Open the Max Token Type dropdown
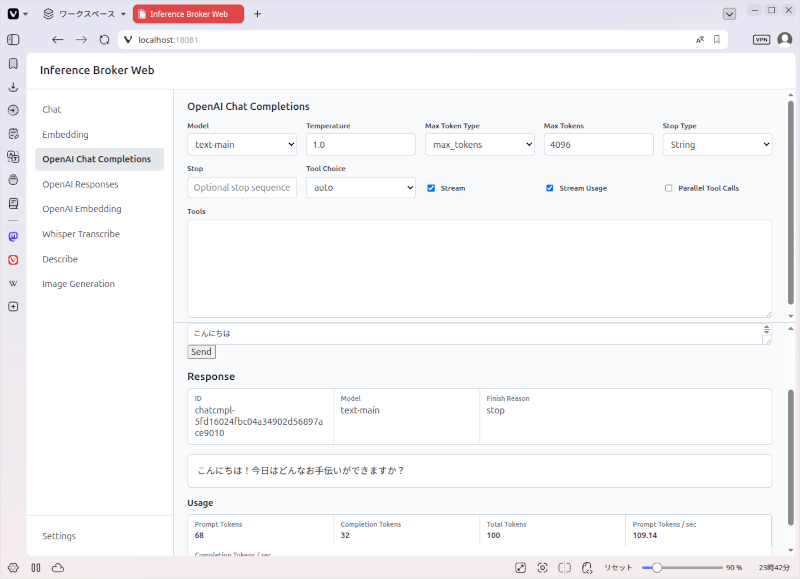The height and width of the screenshot is (579, 800). pos(480,145)
